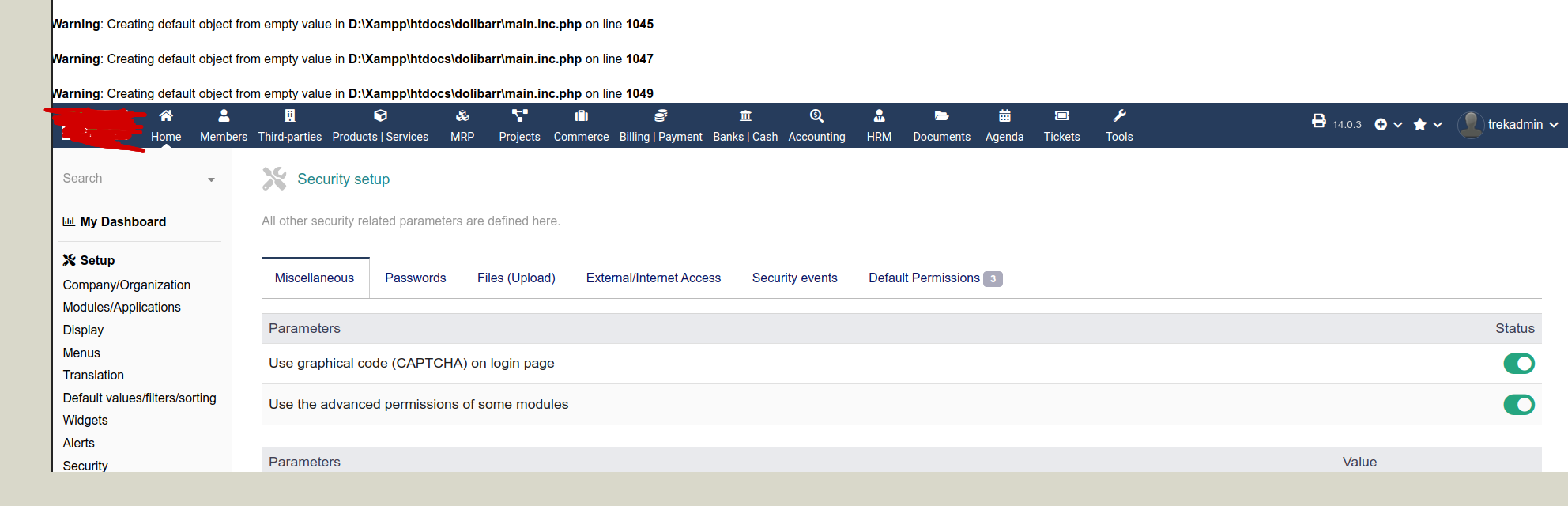
Task: Toggle CAPTCHA on login page switch
Action: (1519, 364)
